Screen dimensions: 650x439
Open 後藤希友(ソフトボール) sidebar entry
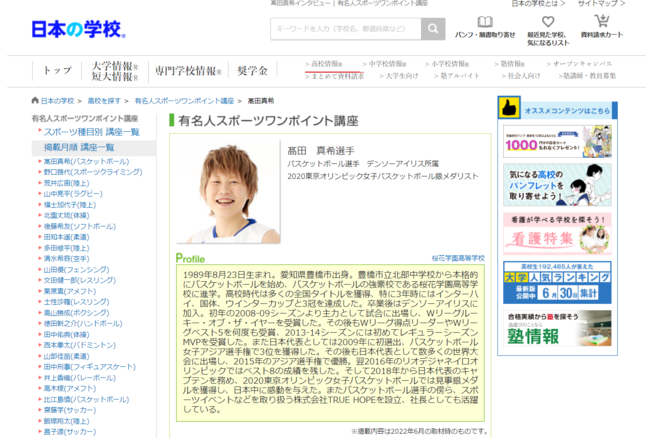[x=80, y=226]
